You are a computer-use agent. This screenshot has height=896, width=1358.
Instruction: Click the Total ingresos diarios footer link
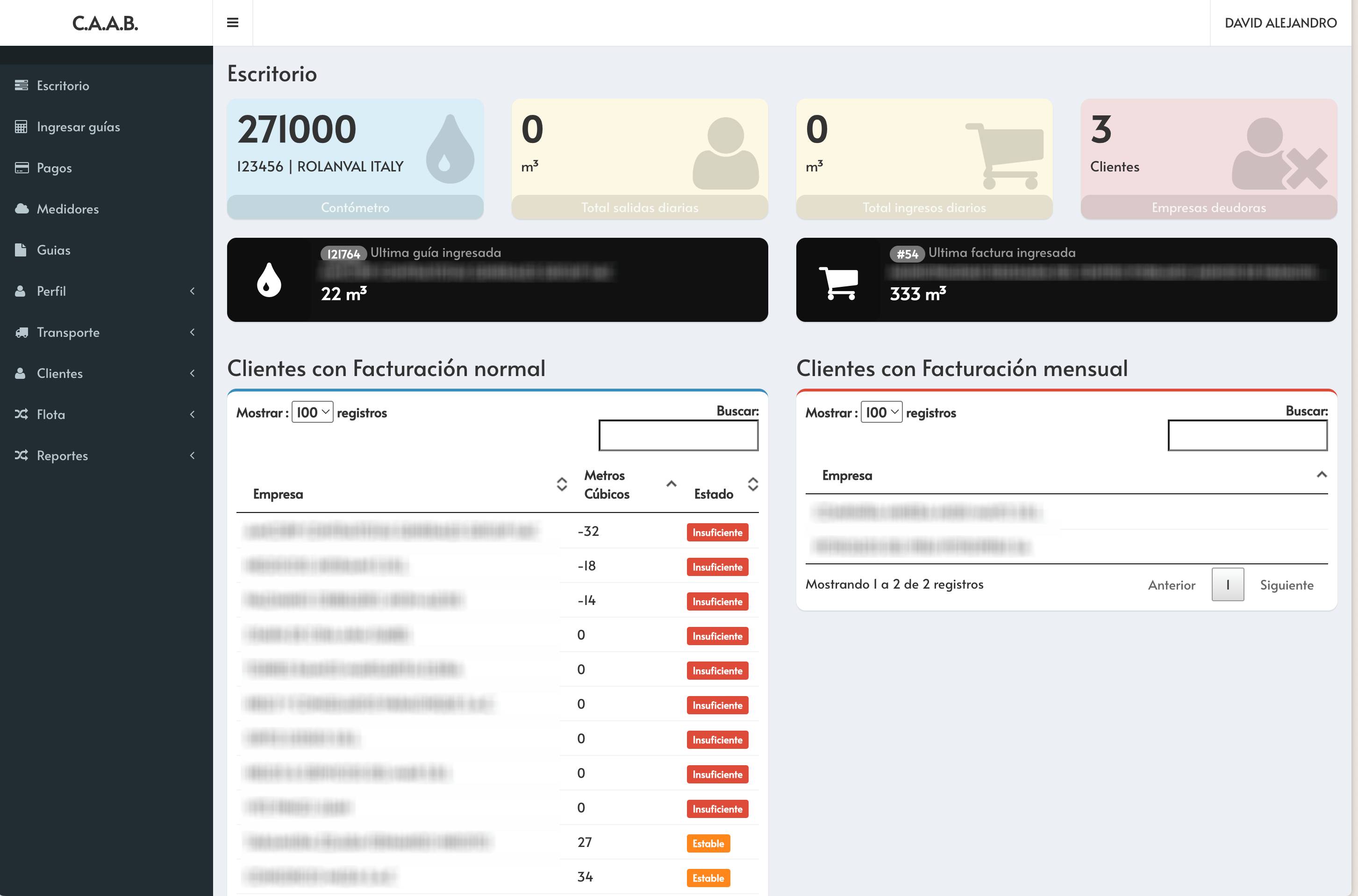pyautogui.click(x=924, y=207)
